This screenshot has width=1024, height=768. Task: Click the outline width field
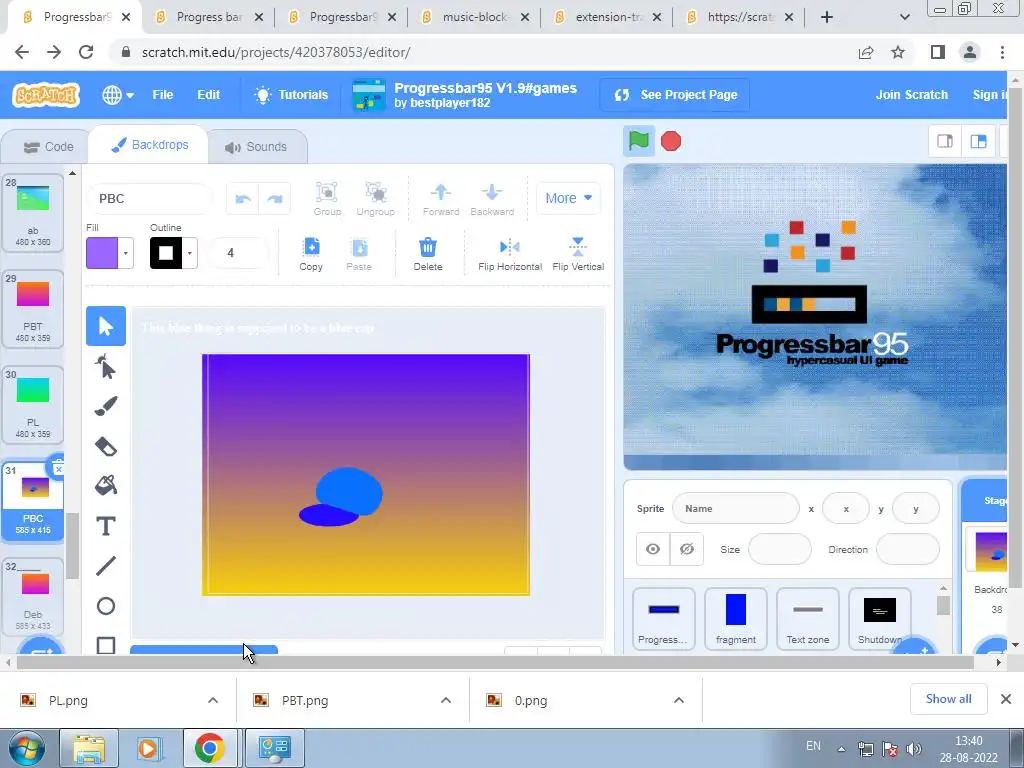(x=237, y=253)
